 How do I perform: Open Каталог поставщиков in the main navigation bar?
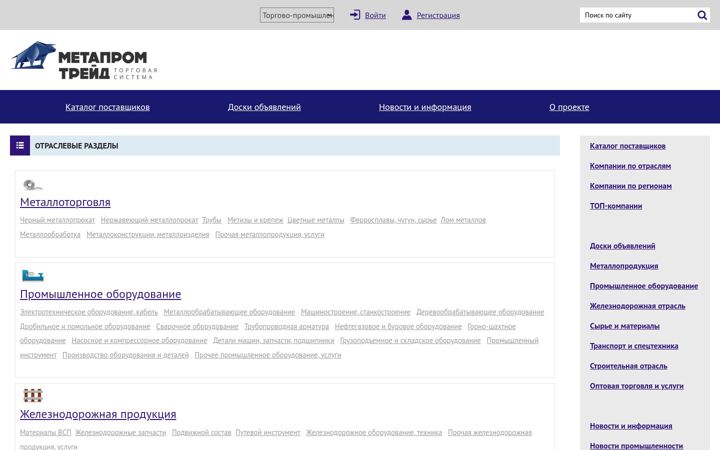coord(107,107)
